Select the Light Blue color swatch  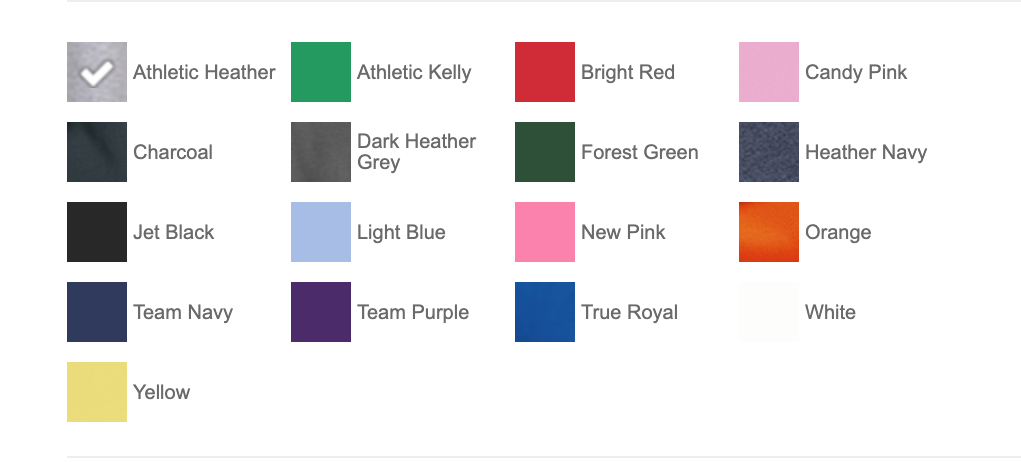[x=321, y=232]
